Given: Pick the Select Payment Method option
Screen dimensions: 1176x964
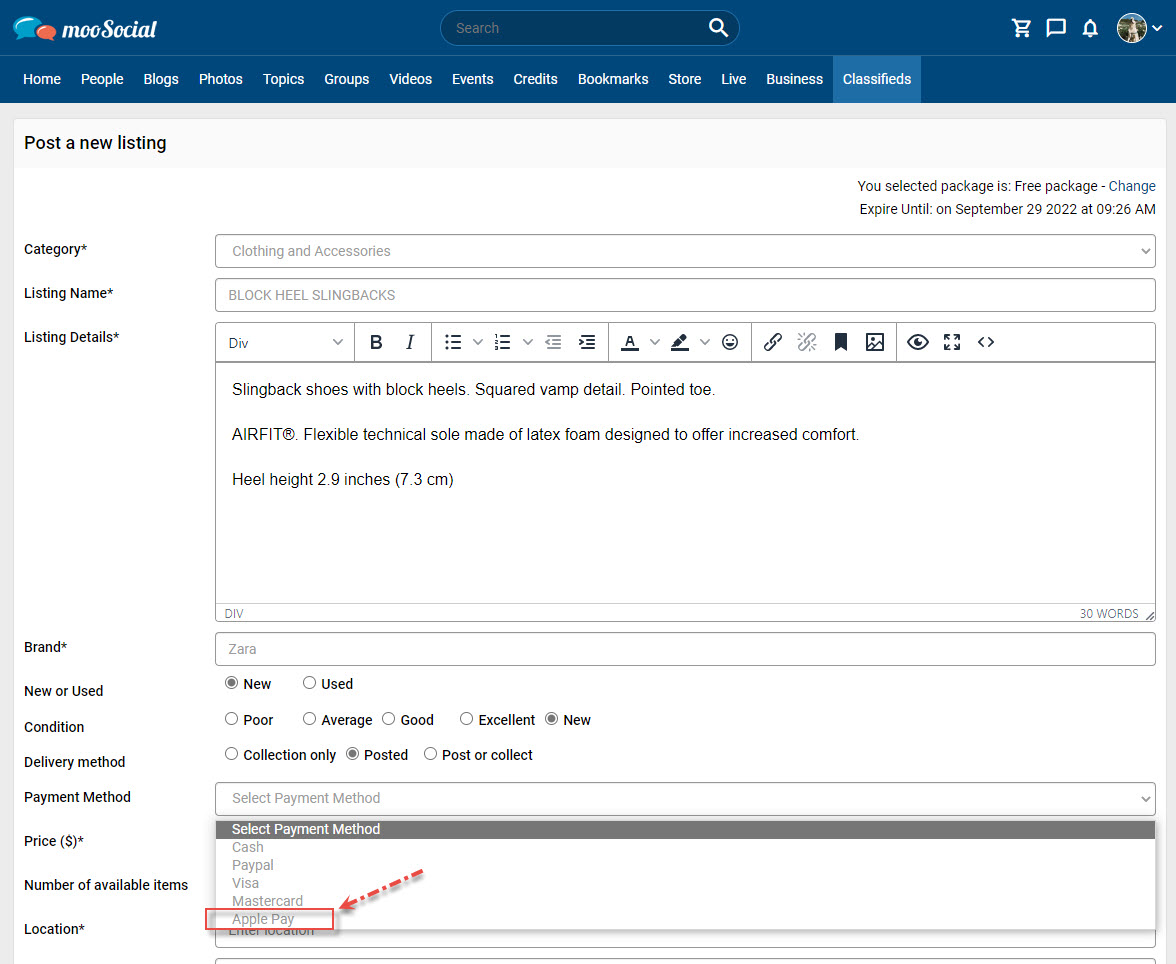Looking at the screenshot, I should click(x=685, y=829).
